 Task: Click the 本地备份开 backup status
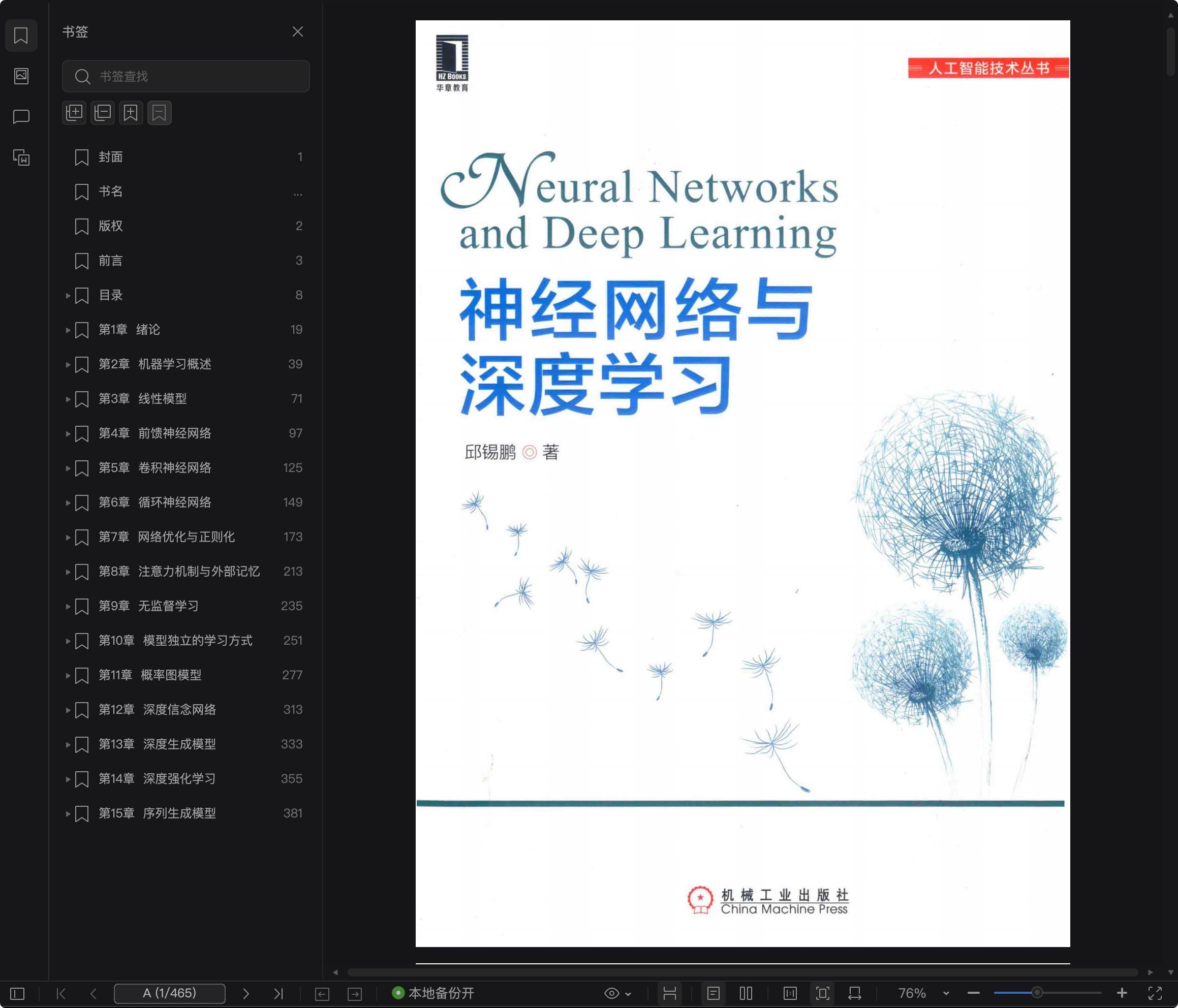(433, 993)
